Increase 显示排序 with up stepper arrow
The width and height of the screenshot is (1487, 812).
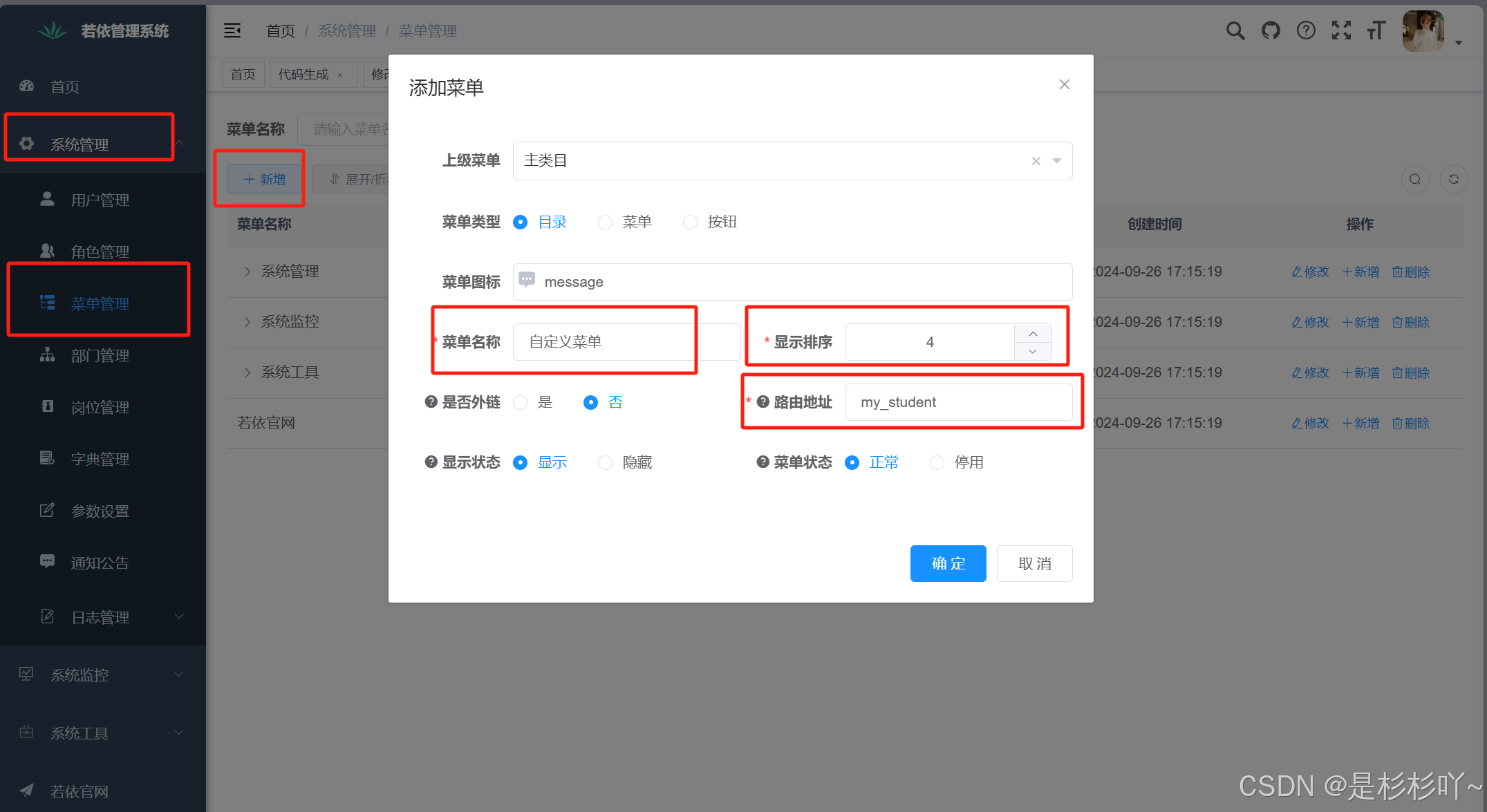click(1033, 334)
